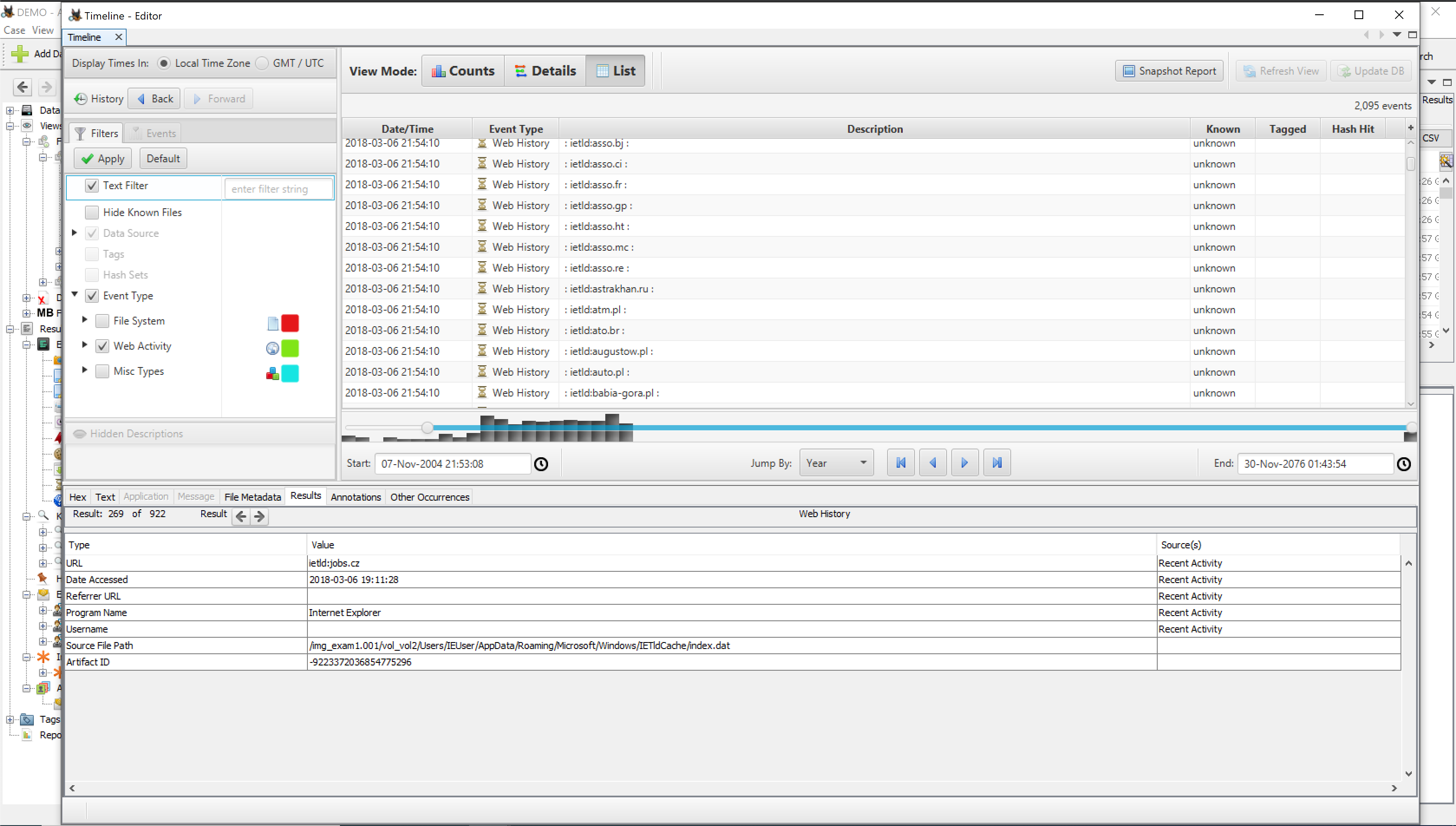Jump to first time interval
The width and height of the screenshot is (1456, 826).
pyautogui.click(x=901, y=463)
